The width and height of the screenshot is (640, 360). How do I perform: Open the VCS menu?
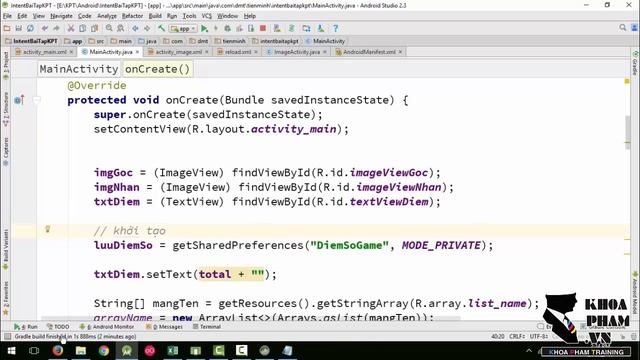click(x=207, y=16)
